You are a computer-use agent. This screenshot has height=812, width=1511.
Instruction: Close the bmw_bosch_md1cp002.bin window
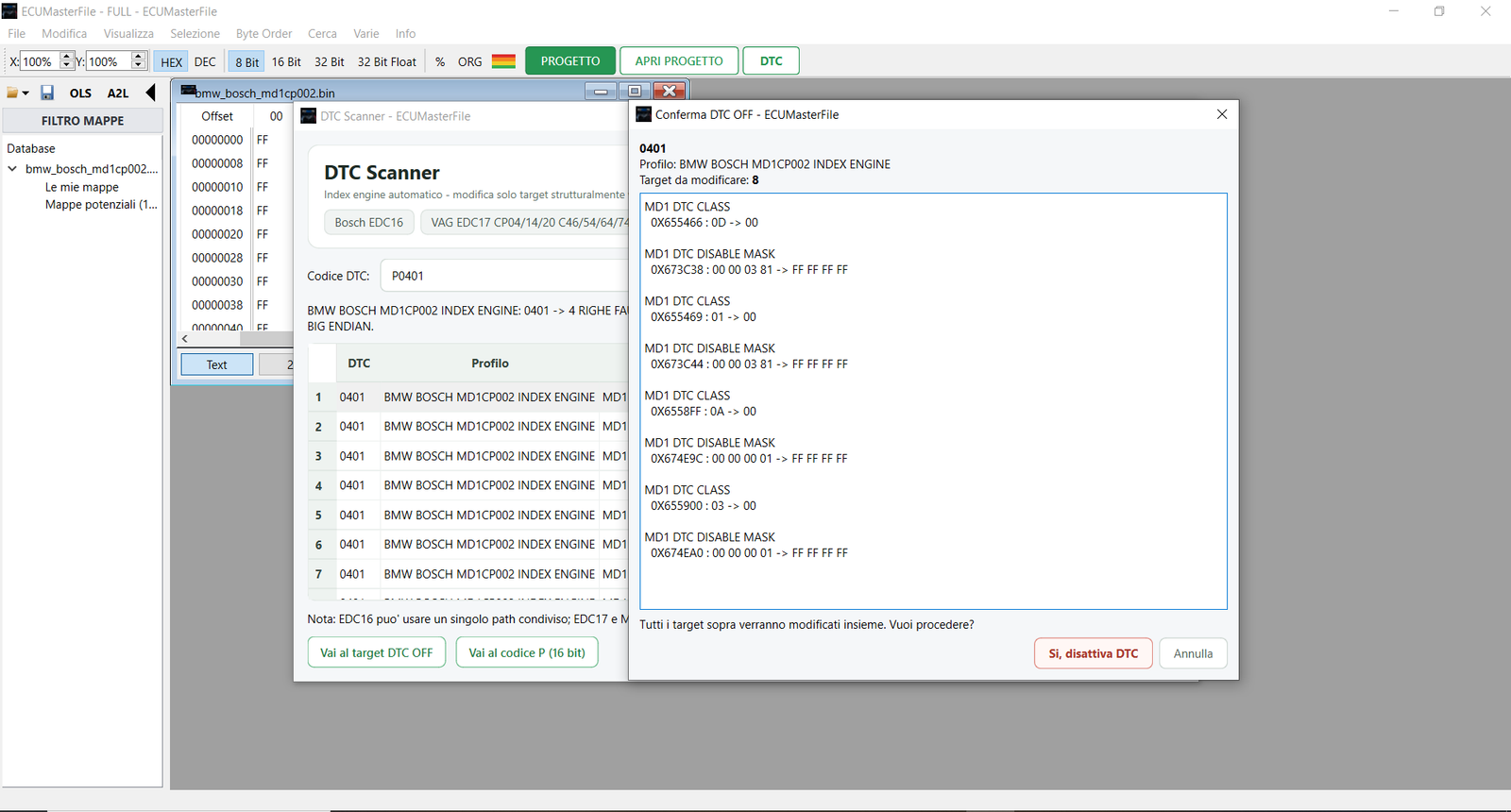point(669,91)
